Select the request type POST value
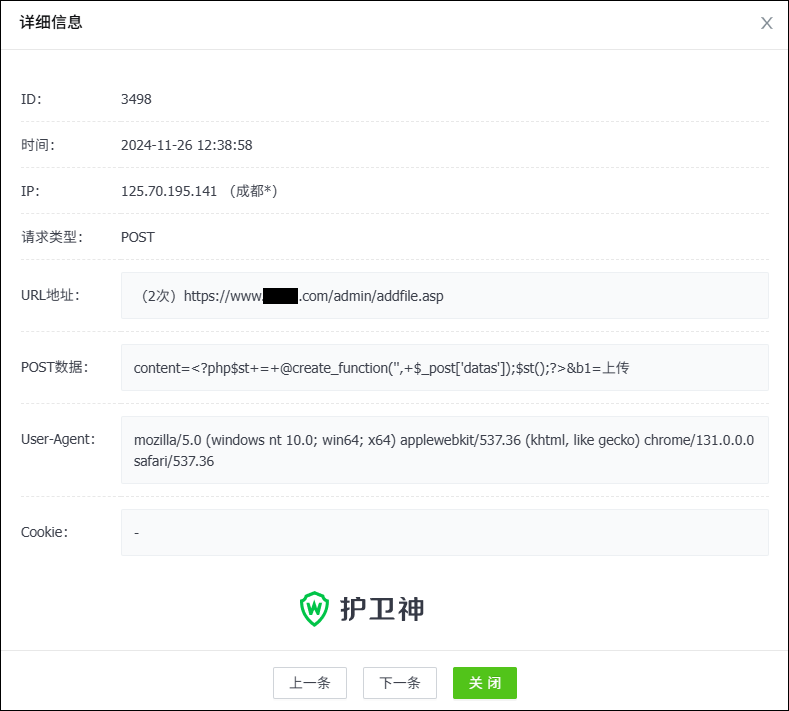The width and height of the screenshot is (789, 711). [x=138, y=237]
